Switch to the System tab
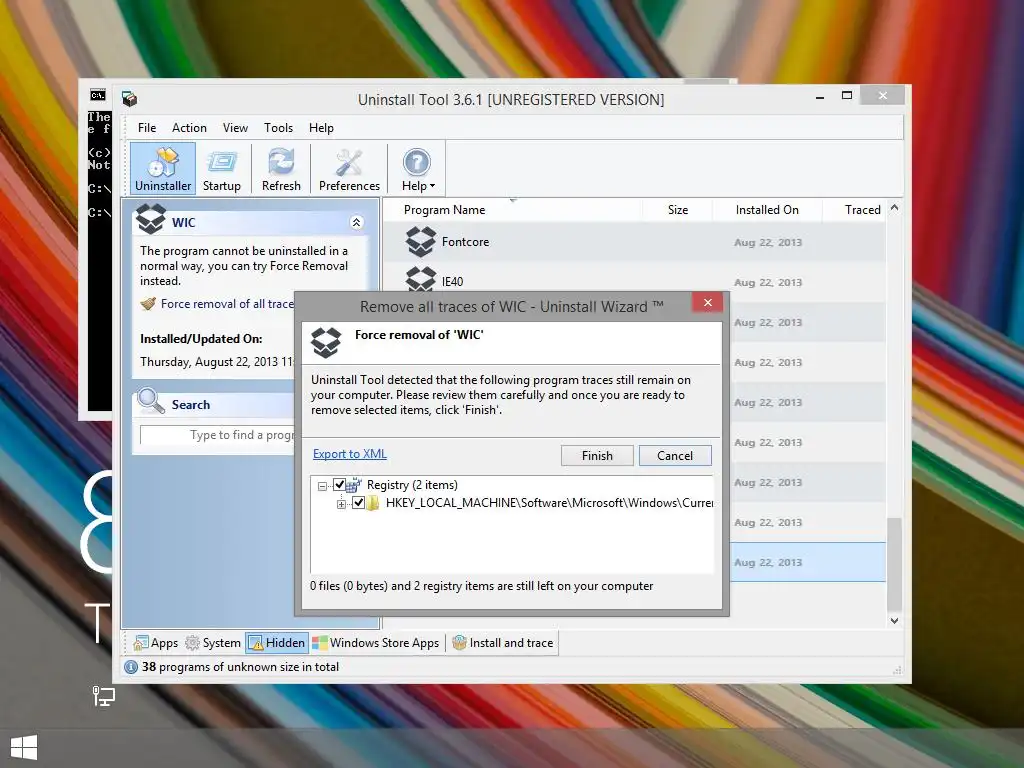 pos(213,643)
